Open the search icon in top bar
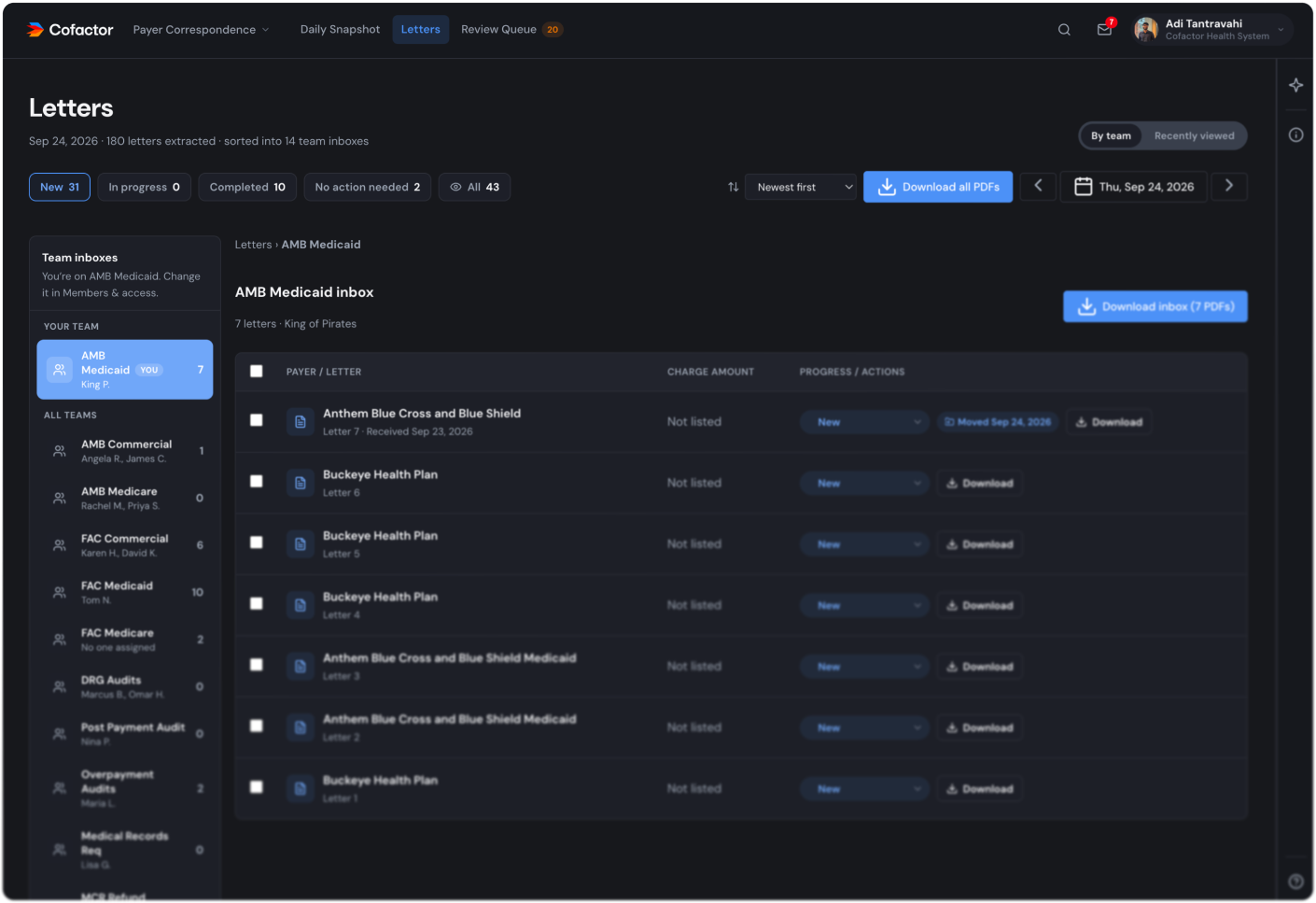This screenshot has width=1316, height=903. click(x=1064, y=30)
